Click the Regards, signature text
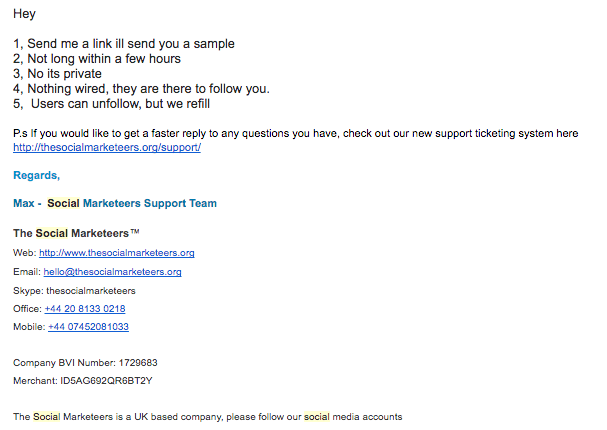The width and height of the screenshot is (607, 430). pos(36,175)
